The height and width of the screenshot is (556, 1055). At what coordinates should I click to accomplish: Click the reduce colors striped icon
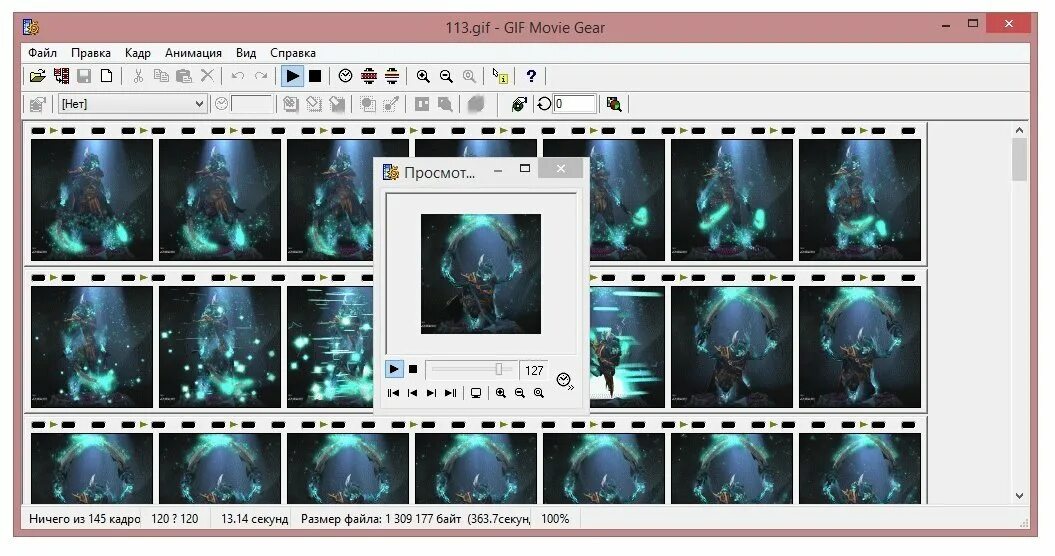click(x=392, y=76)
